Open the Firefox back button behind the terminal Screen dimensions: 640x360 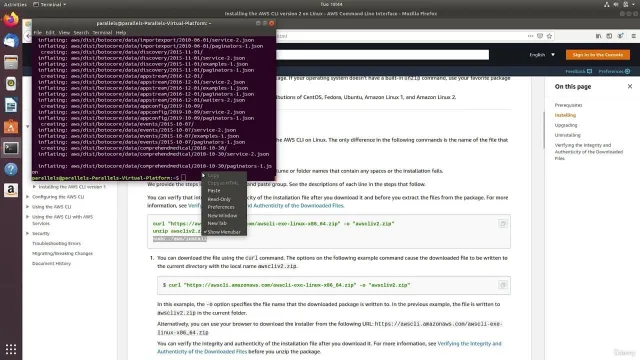pos(28,36)
